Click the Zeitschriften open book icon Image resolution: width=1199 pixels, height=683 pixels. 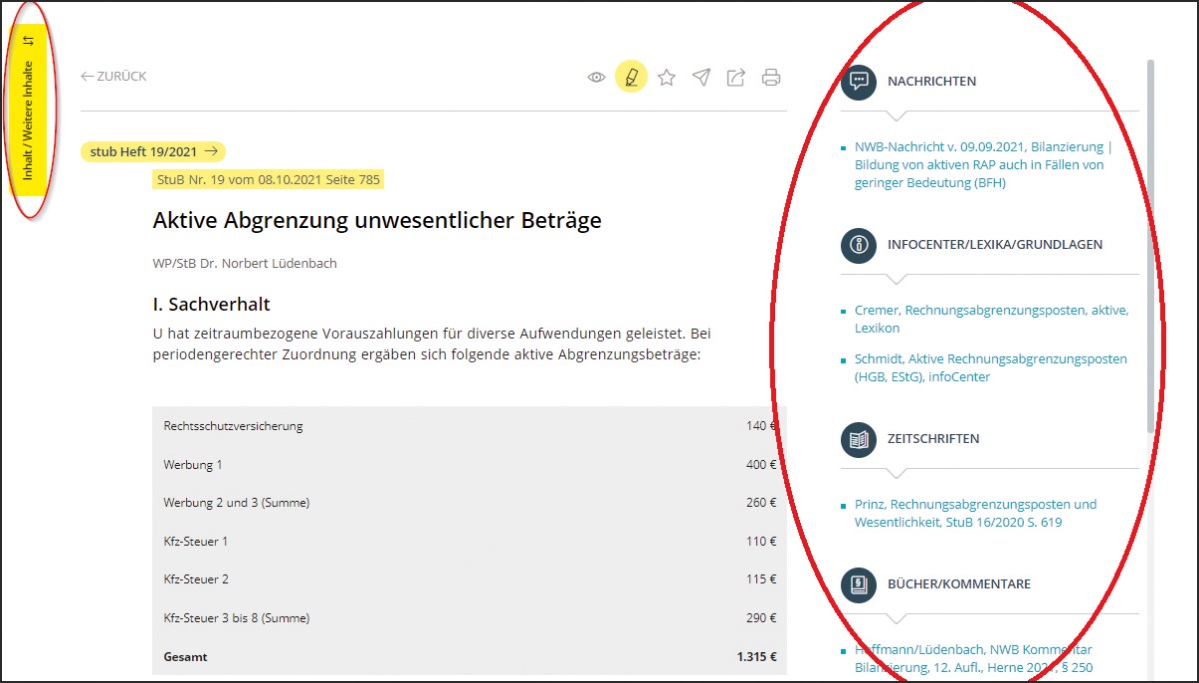[858, 439]
